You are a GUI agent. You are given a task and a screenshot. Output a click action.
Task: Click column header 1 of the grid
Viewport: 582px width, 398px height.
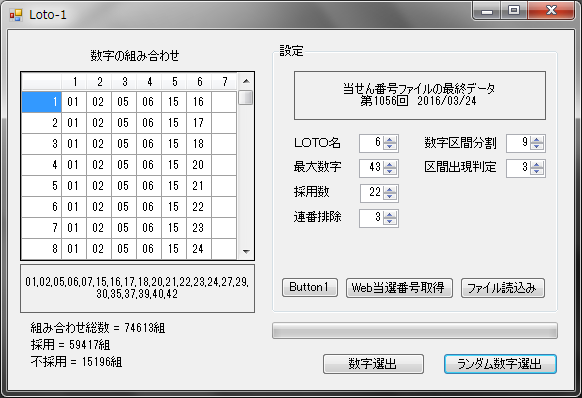(74, 82)
